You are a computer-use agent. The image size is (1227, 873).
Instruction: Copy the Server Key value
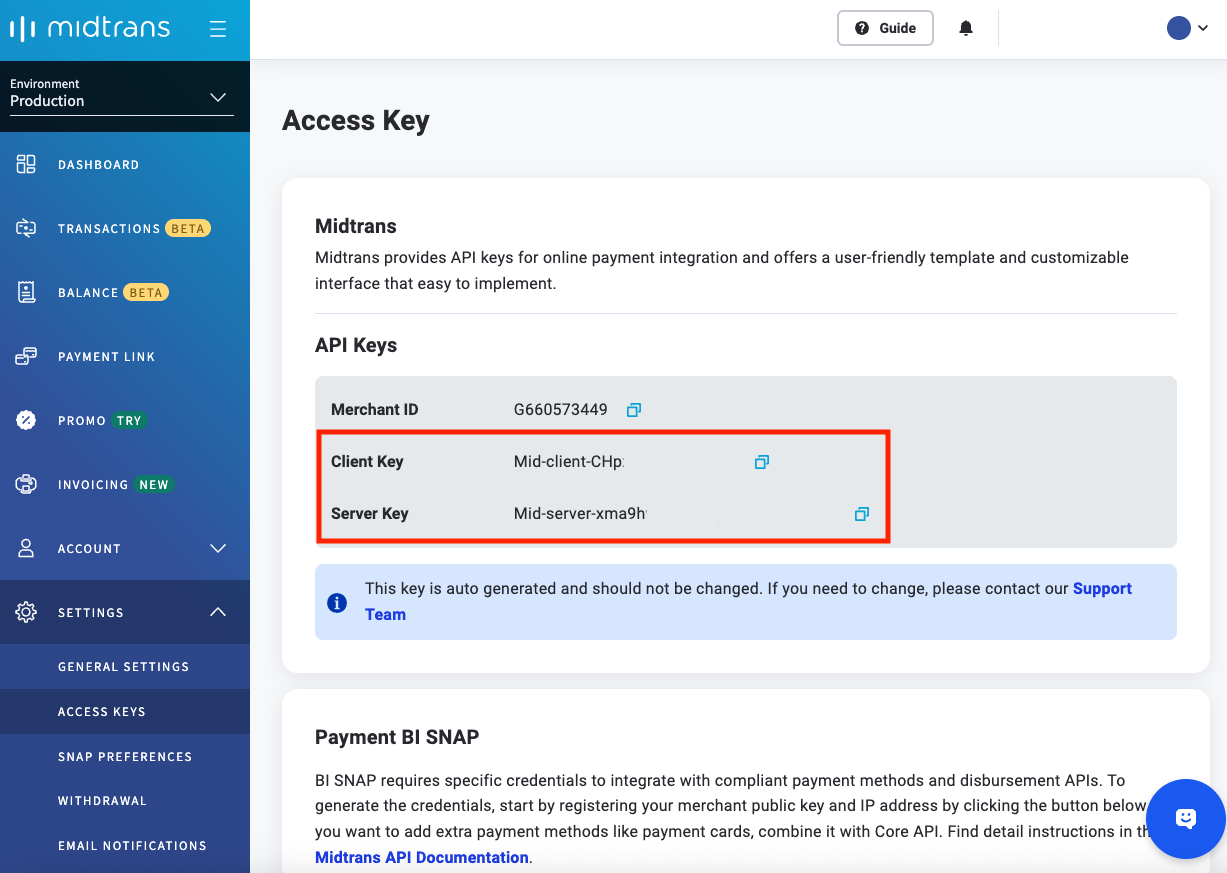(x=862, y=514)
